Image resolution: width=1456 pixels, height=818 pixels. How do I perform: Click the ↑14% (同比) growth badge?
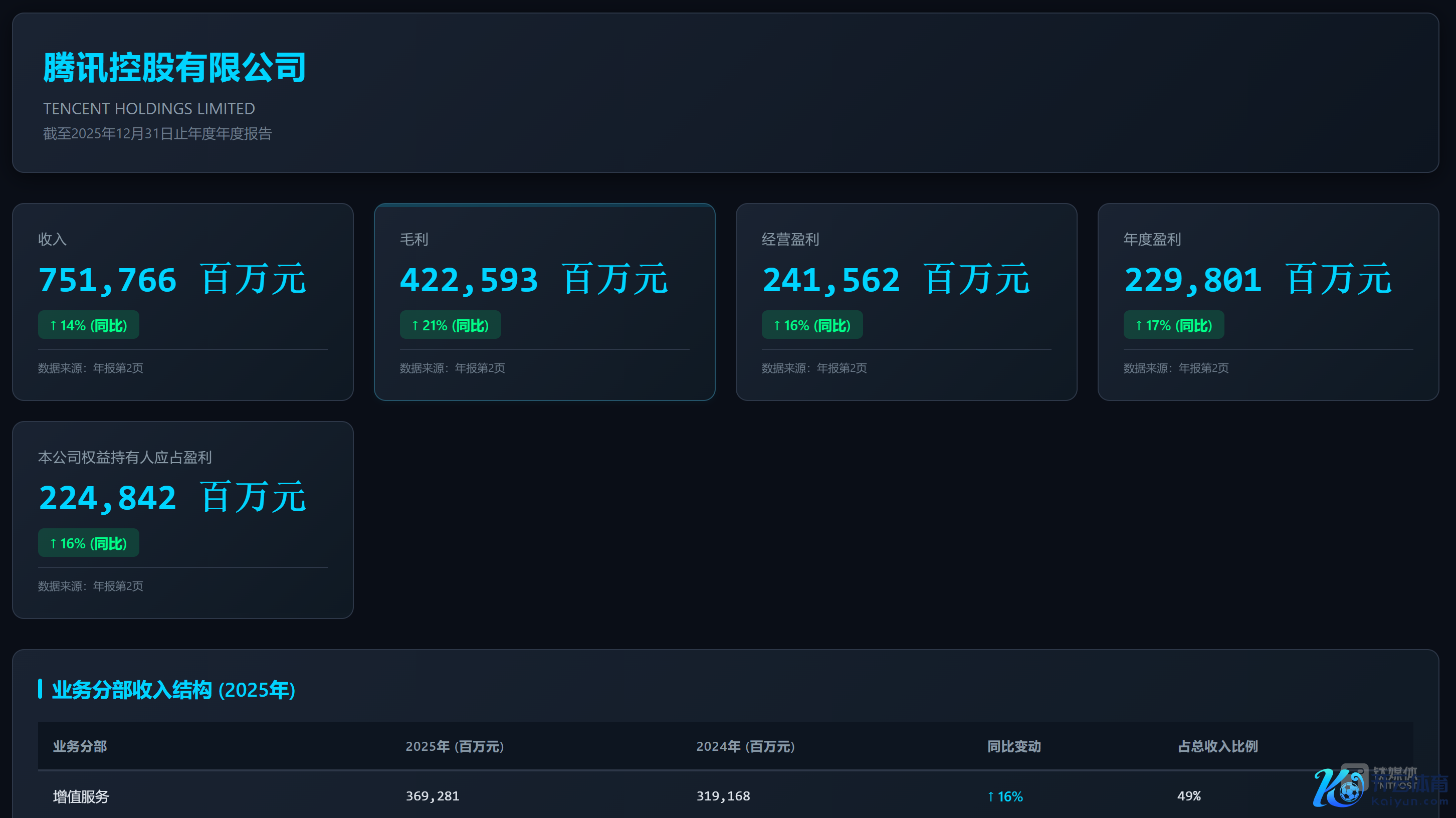89,325
